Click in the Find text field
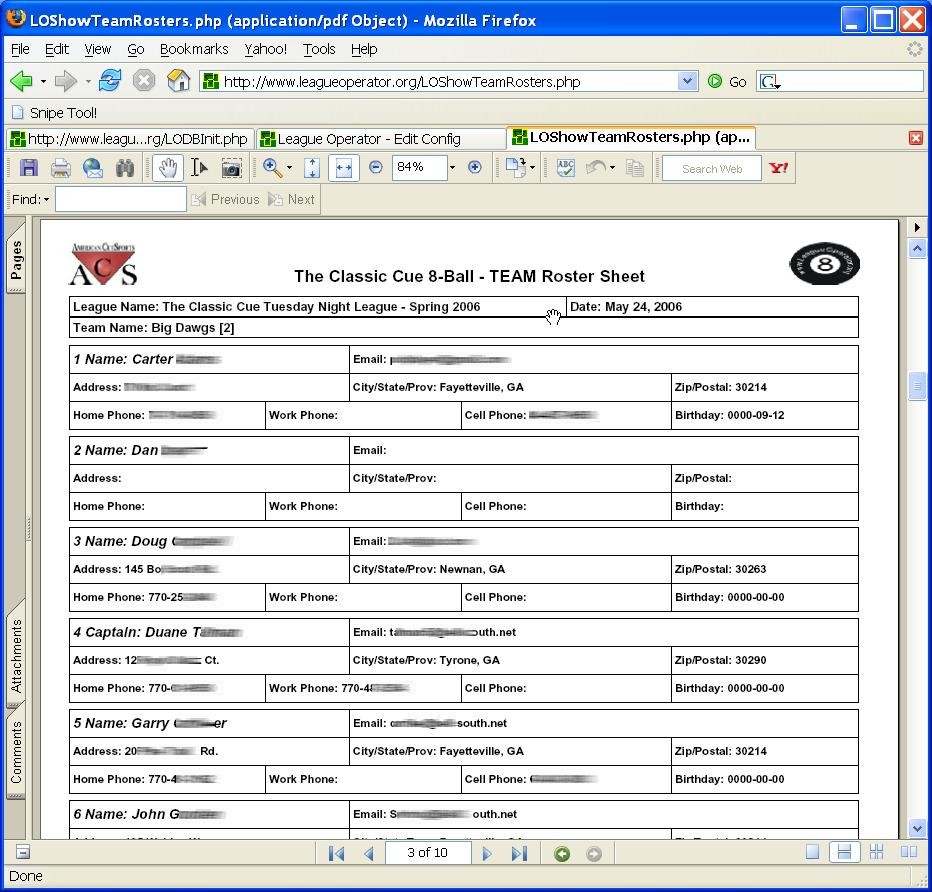Screen dimensions: 932x892 coord(120,200)
